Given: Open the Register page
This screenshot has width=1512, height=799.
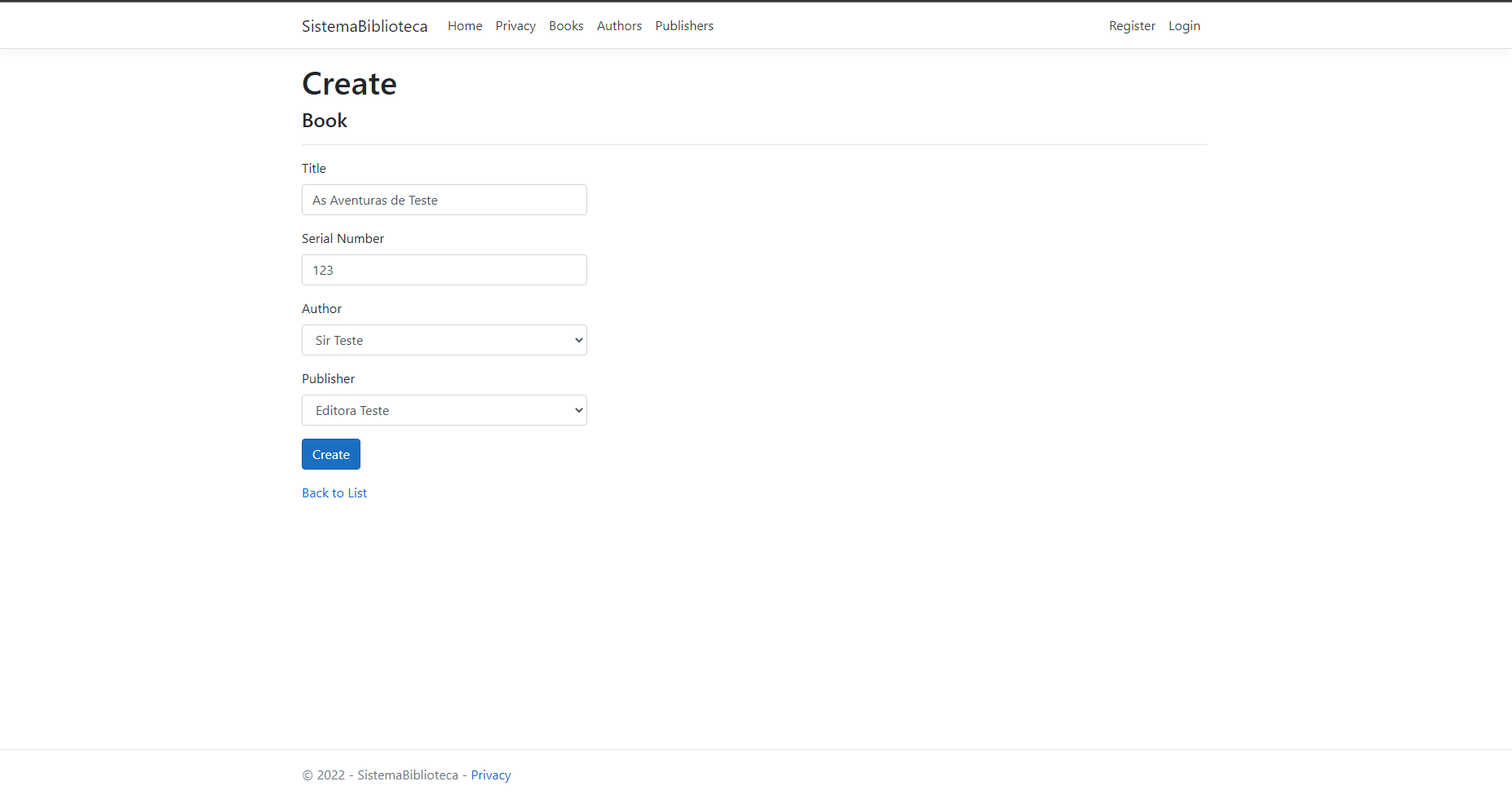Looking at the screenshot, I should pos(1131,25).
